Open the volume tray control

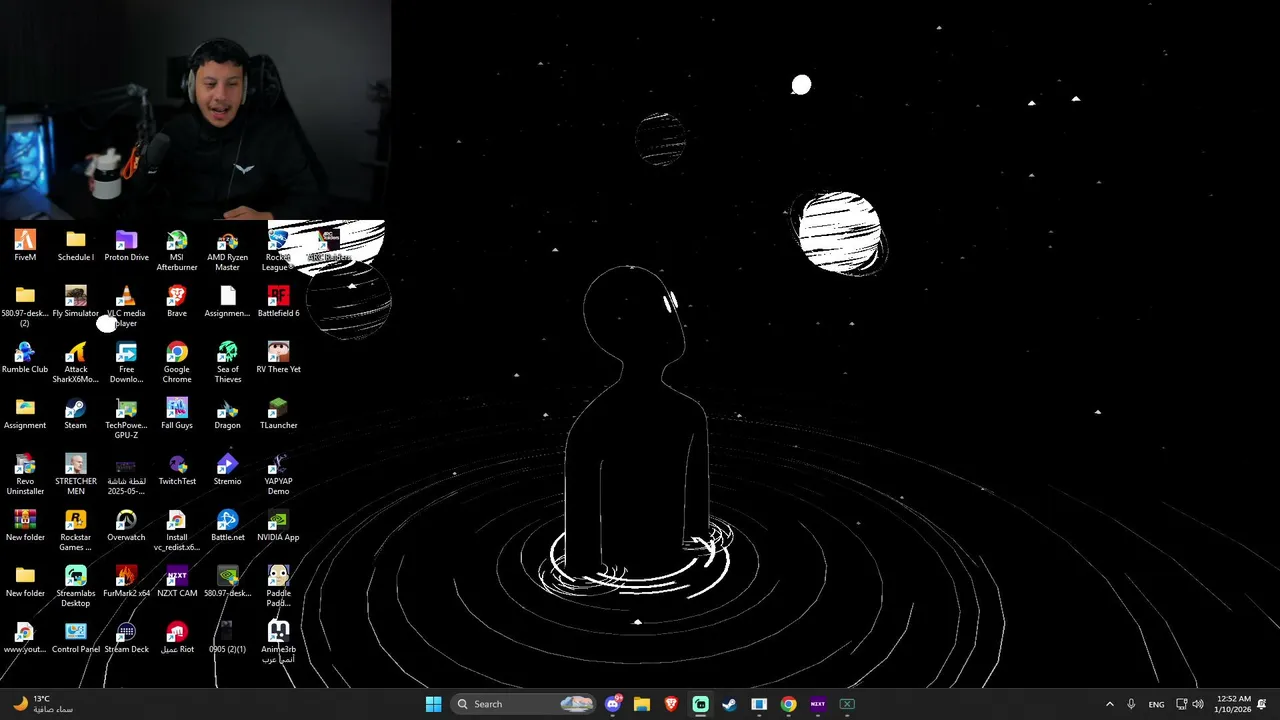[1198, 704]
